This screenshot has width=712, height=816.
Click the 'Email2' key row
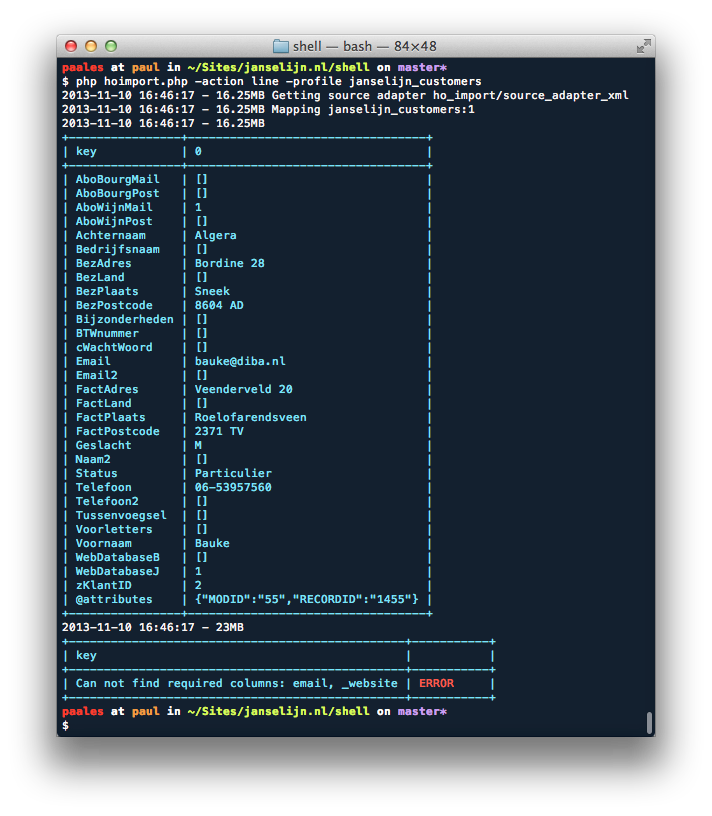pos(247,376)
